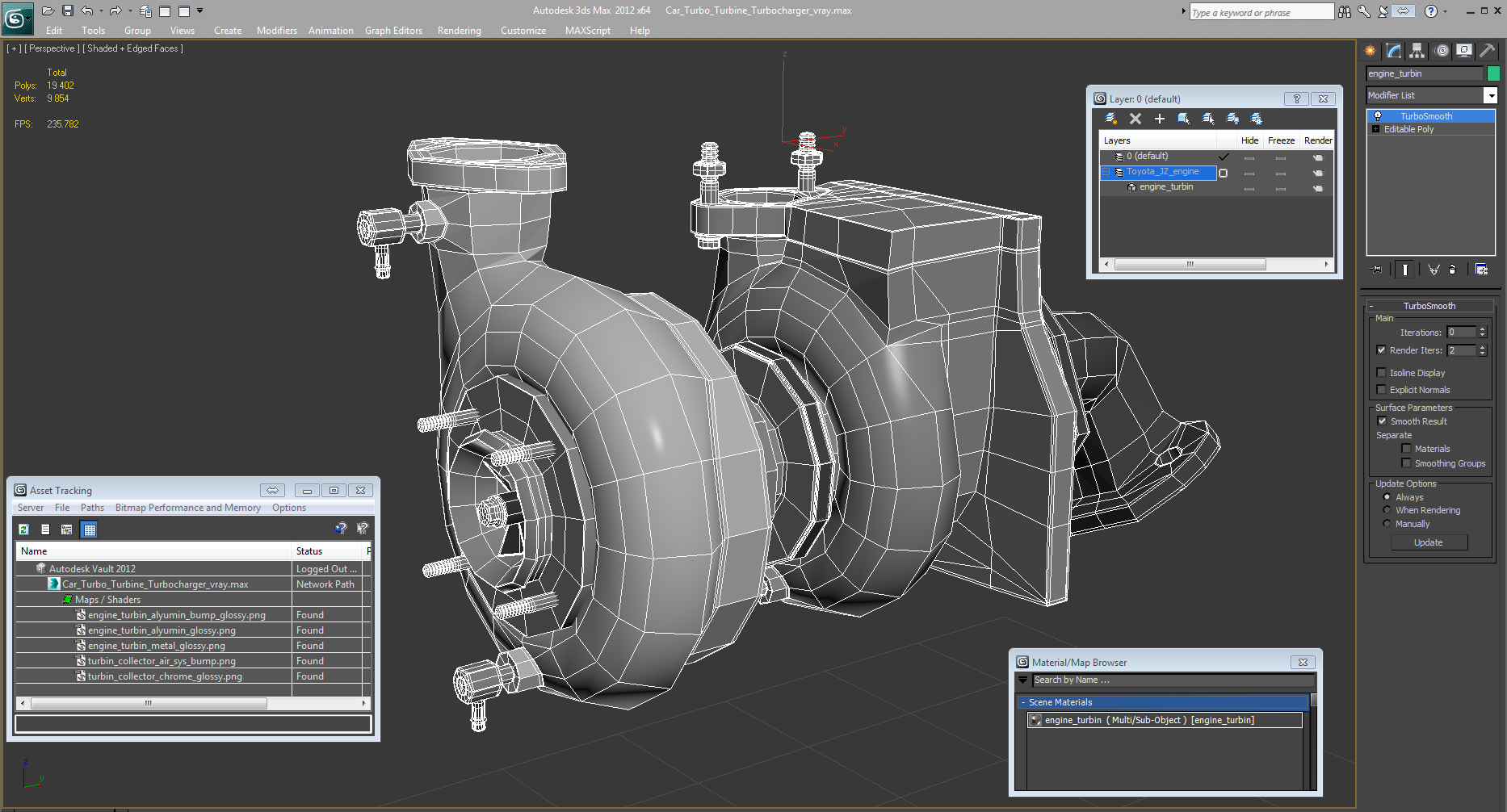Enable Separate by Materials checkbox
This screenshot has height=812, width=1507.
pyautogui.click(x=1406, y=449)
